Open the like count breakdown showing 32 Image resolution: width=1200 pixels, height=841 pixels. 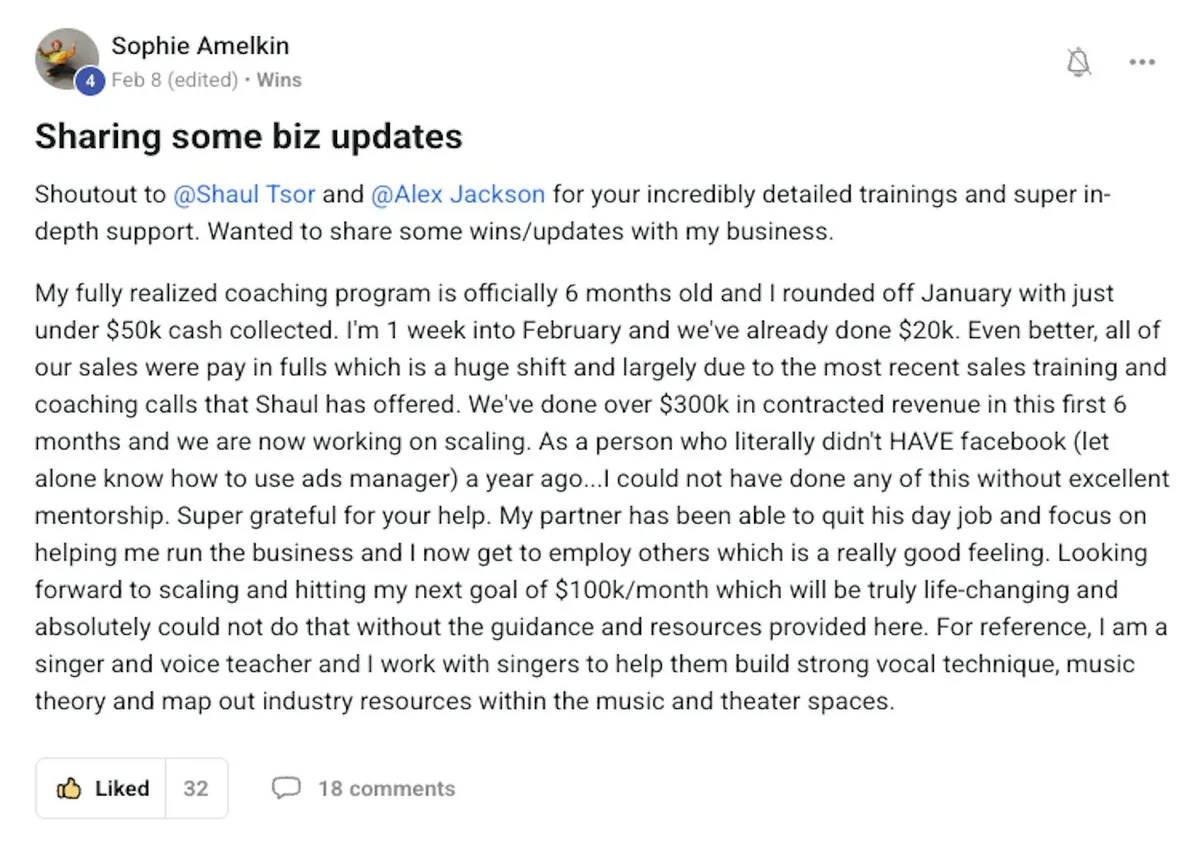point(196,788)
